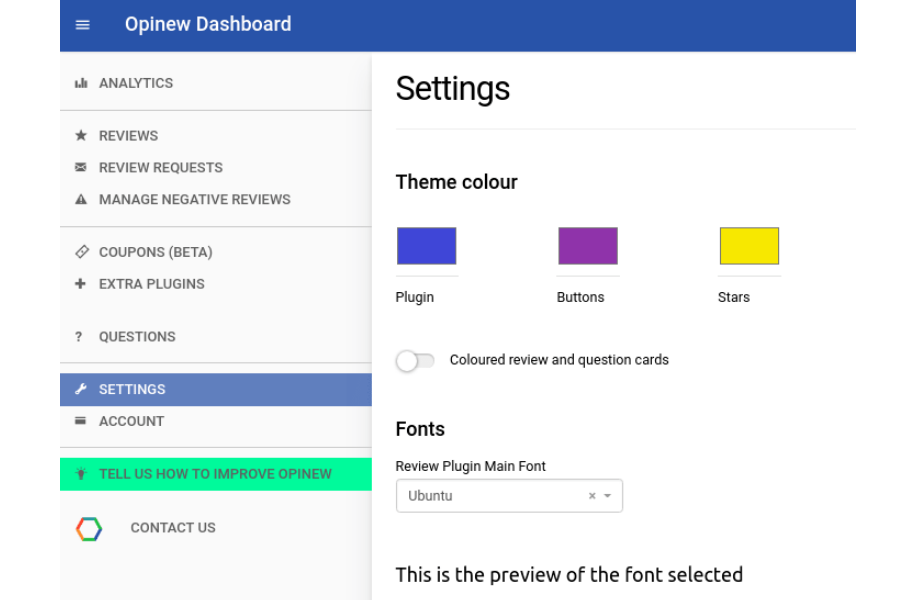Image resolution: width=900 pixels, height=600 pixels.
Task: Click the Settings page heading
Action: (452, 89)
